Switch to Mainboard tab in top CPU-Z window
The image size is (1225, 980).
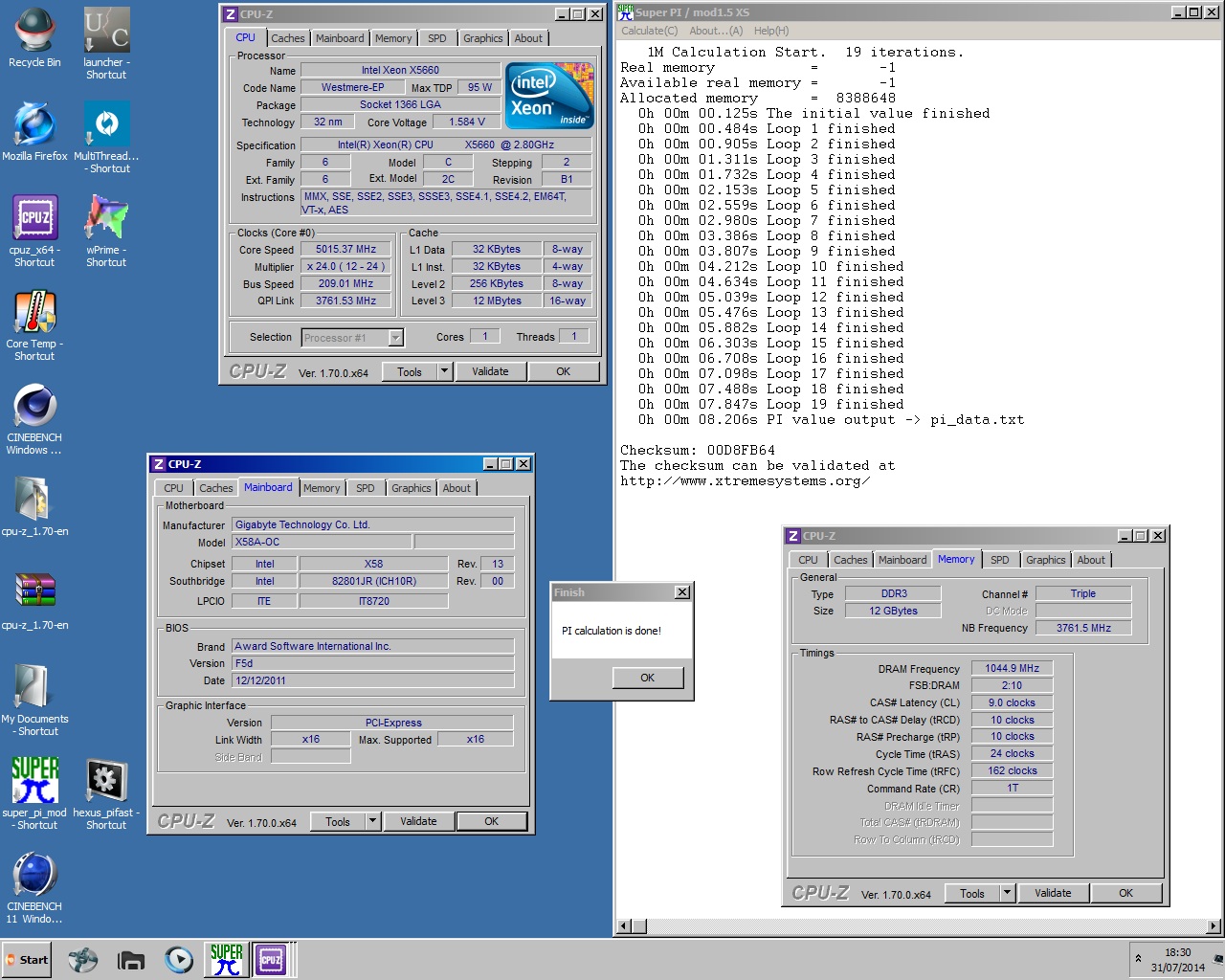(x=340, y=38)
